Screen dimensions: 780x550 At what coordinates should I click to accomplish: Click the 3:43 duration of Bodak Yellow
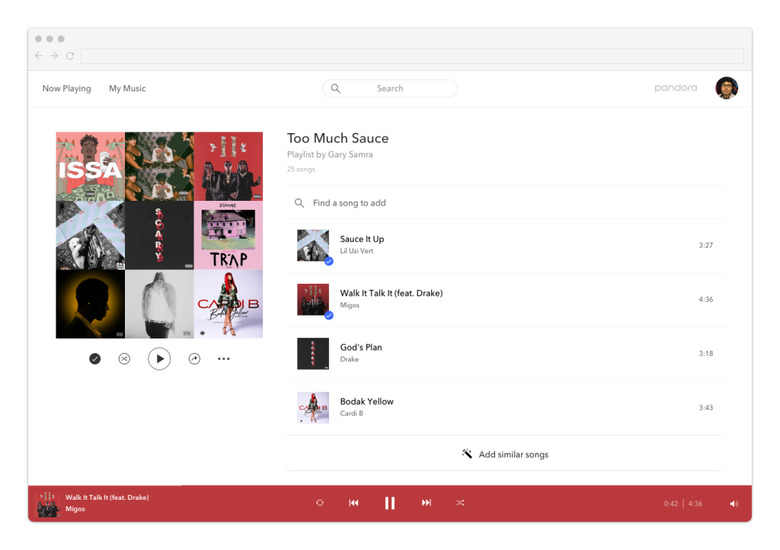pyautogui.click(x=706, y=408)
